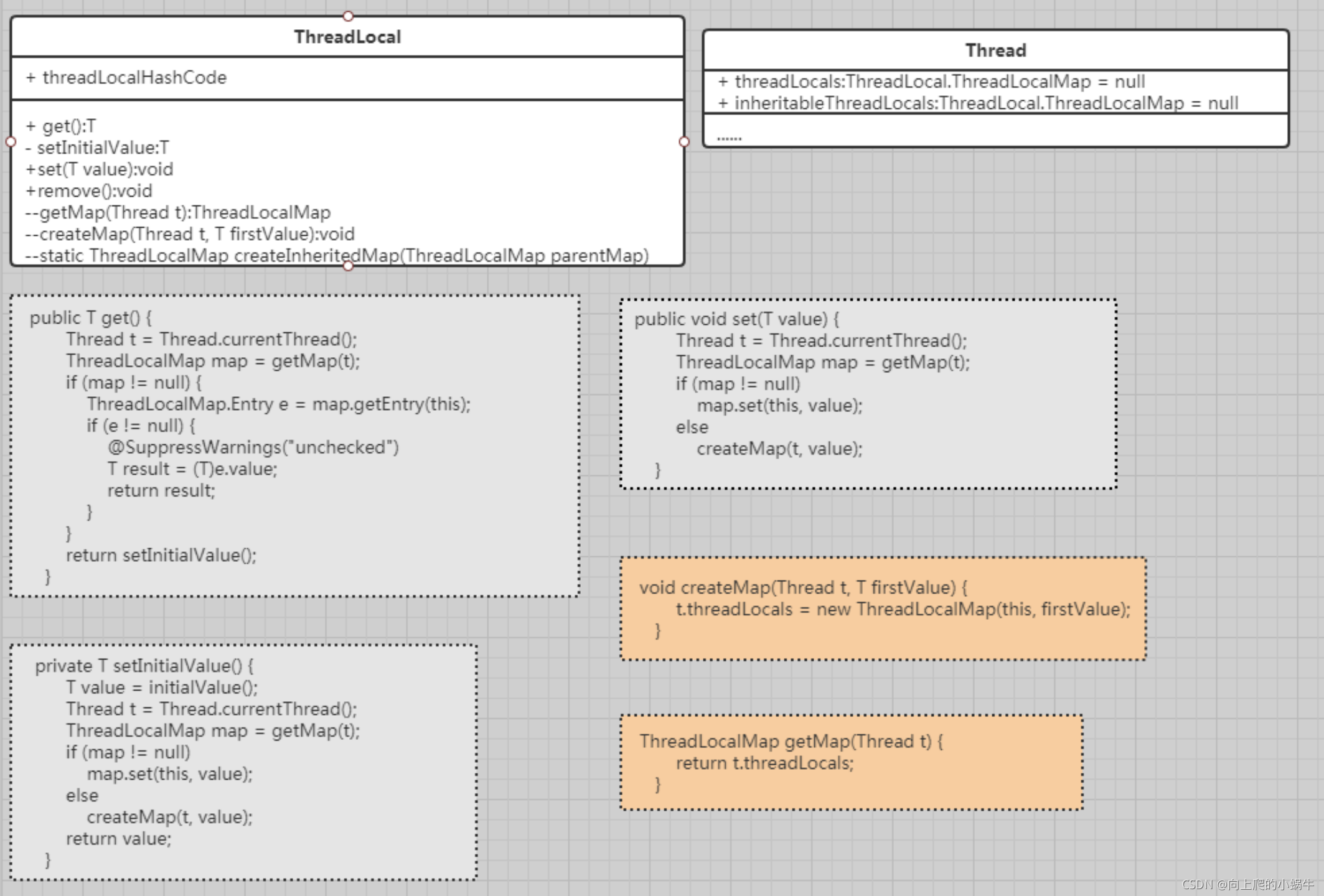Click the bottom connection handle of ThreadLocal box
1324x896 pixels.
pos(348,266)
